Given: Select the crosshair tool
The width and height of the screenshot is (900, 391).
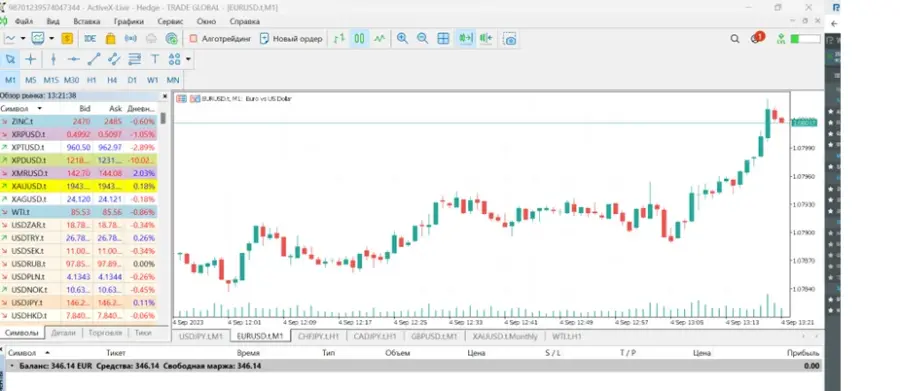Looking at the screenshot, I should pyautogui.click(x=30, y=59).
